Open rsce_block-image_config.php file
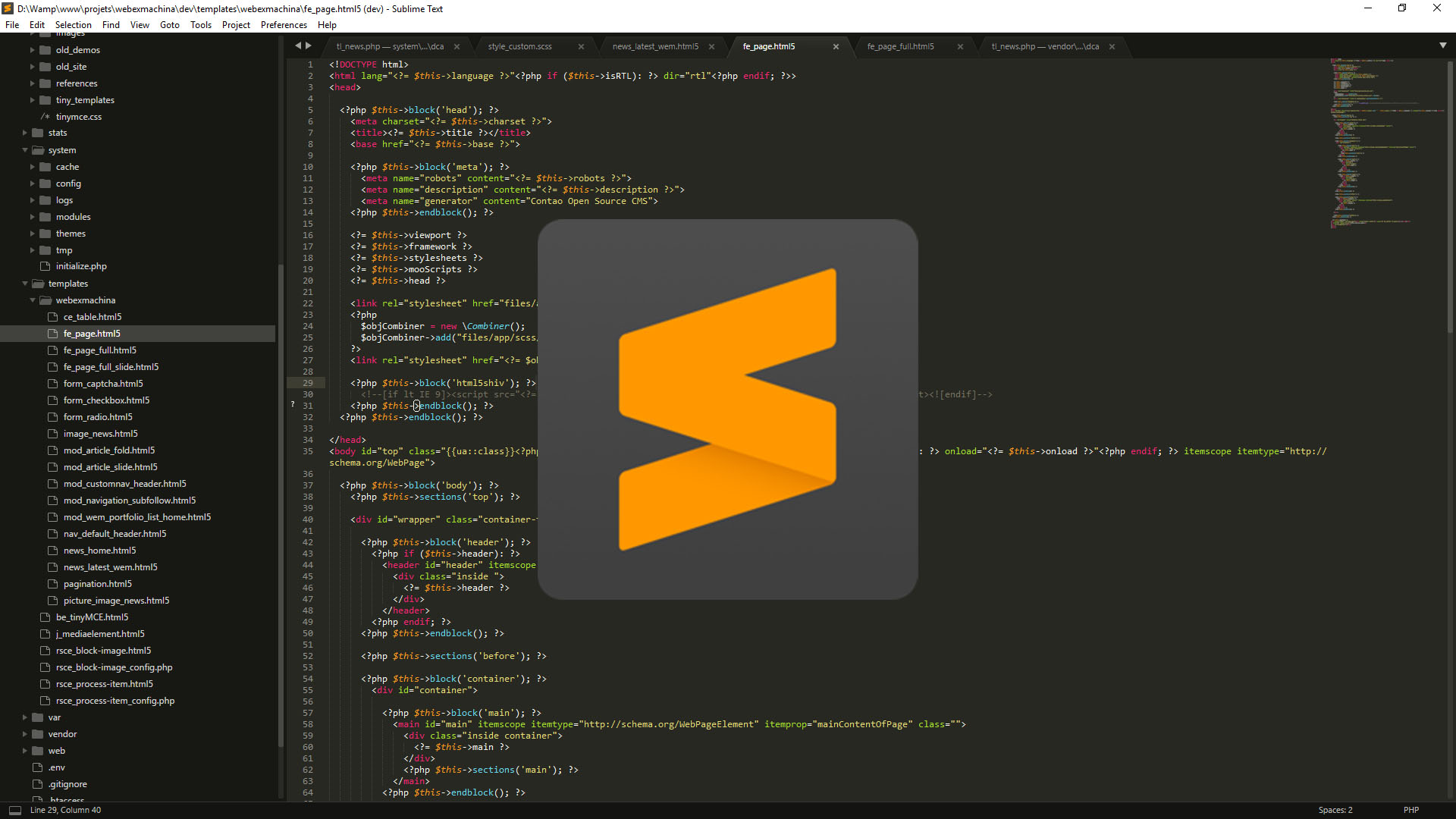The height and width of the screenshot is (819, 1456). [x=114, y=667]
